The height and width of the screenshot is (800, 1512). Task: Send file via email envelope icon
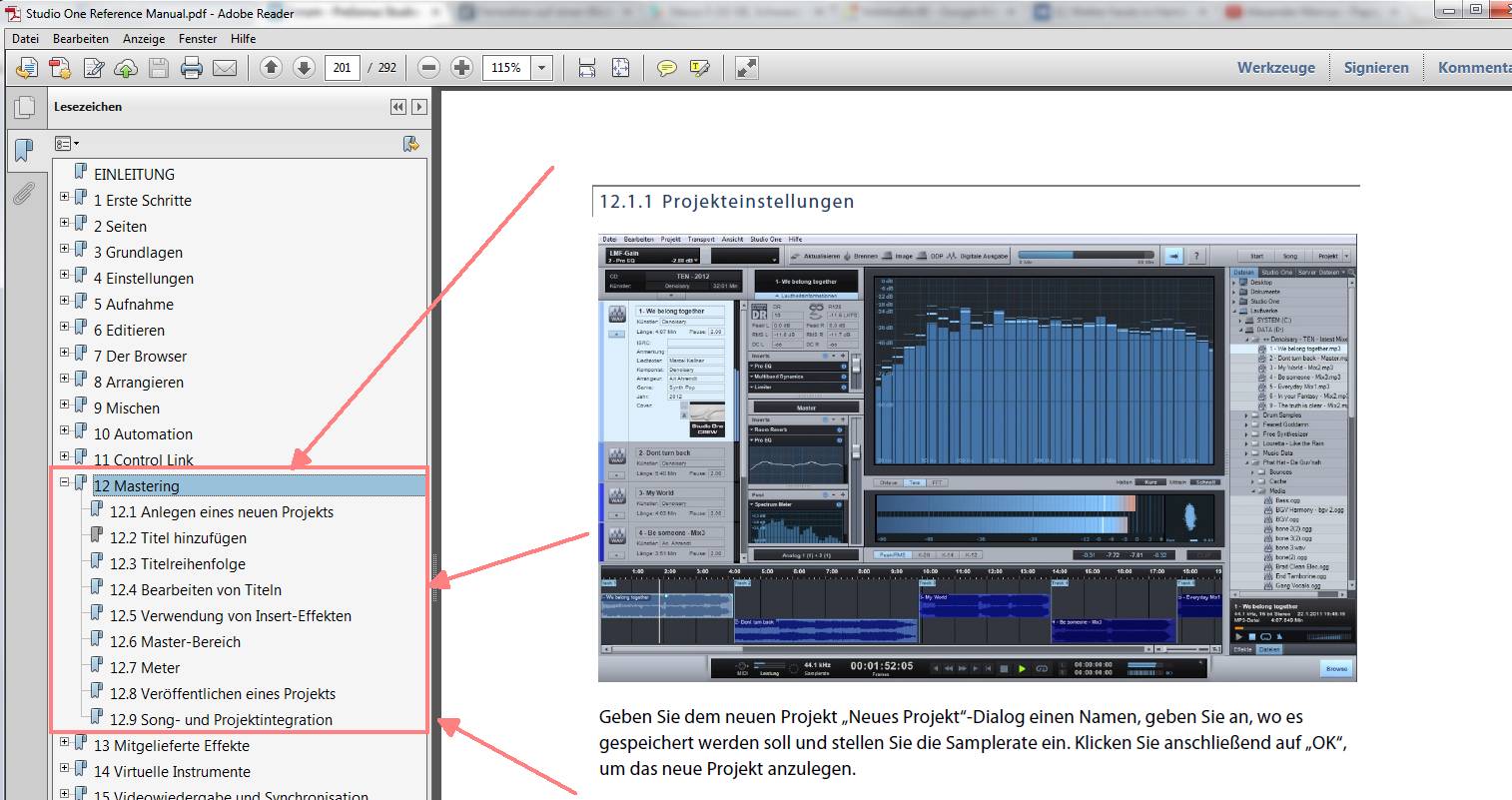tap(225, 68)
